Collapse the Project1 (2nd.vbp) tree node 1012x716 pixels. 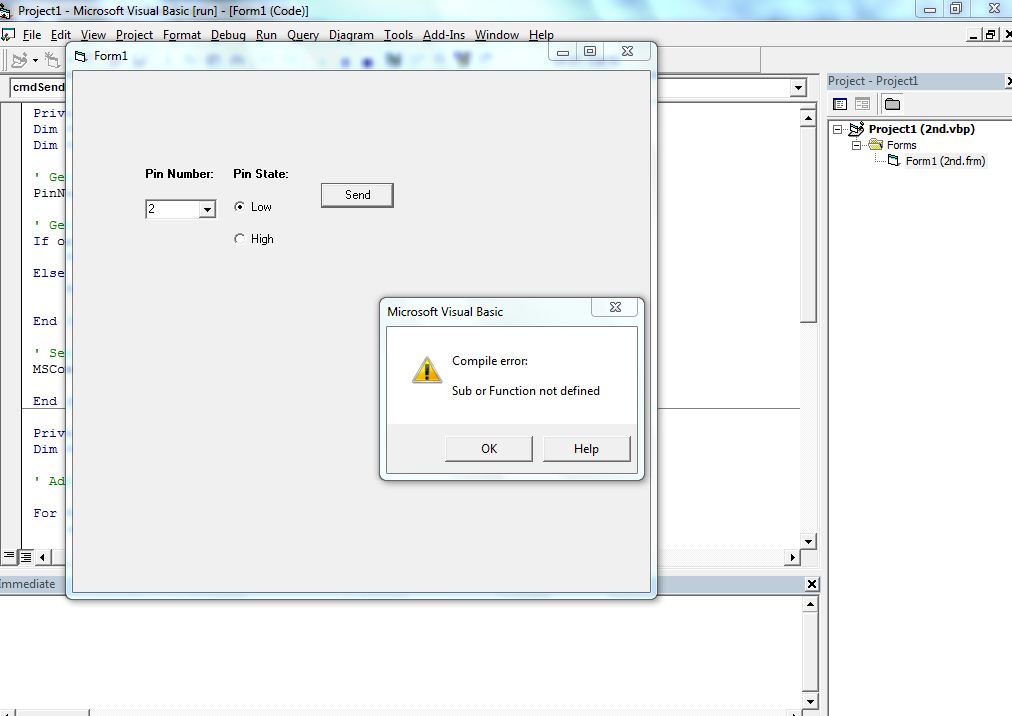pyautogui.click(x=837, y=129)
